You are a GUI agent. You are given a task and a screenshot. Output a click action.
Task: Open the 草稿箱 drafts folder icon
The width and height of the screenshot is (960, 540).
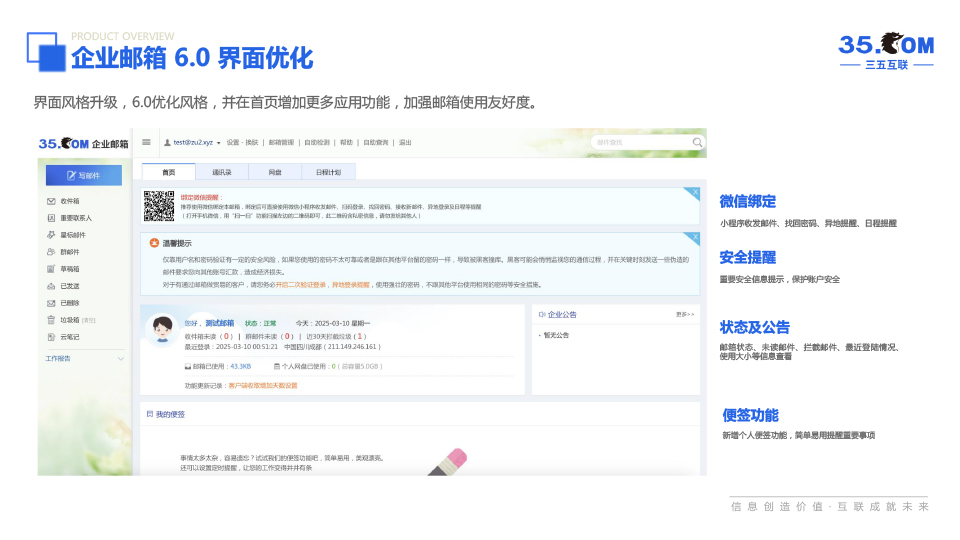[x=51, y=269]
